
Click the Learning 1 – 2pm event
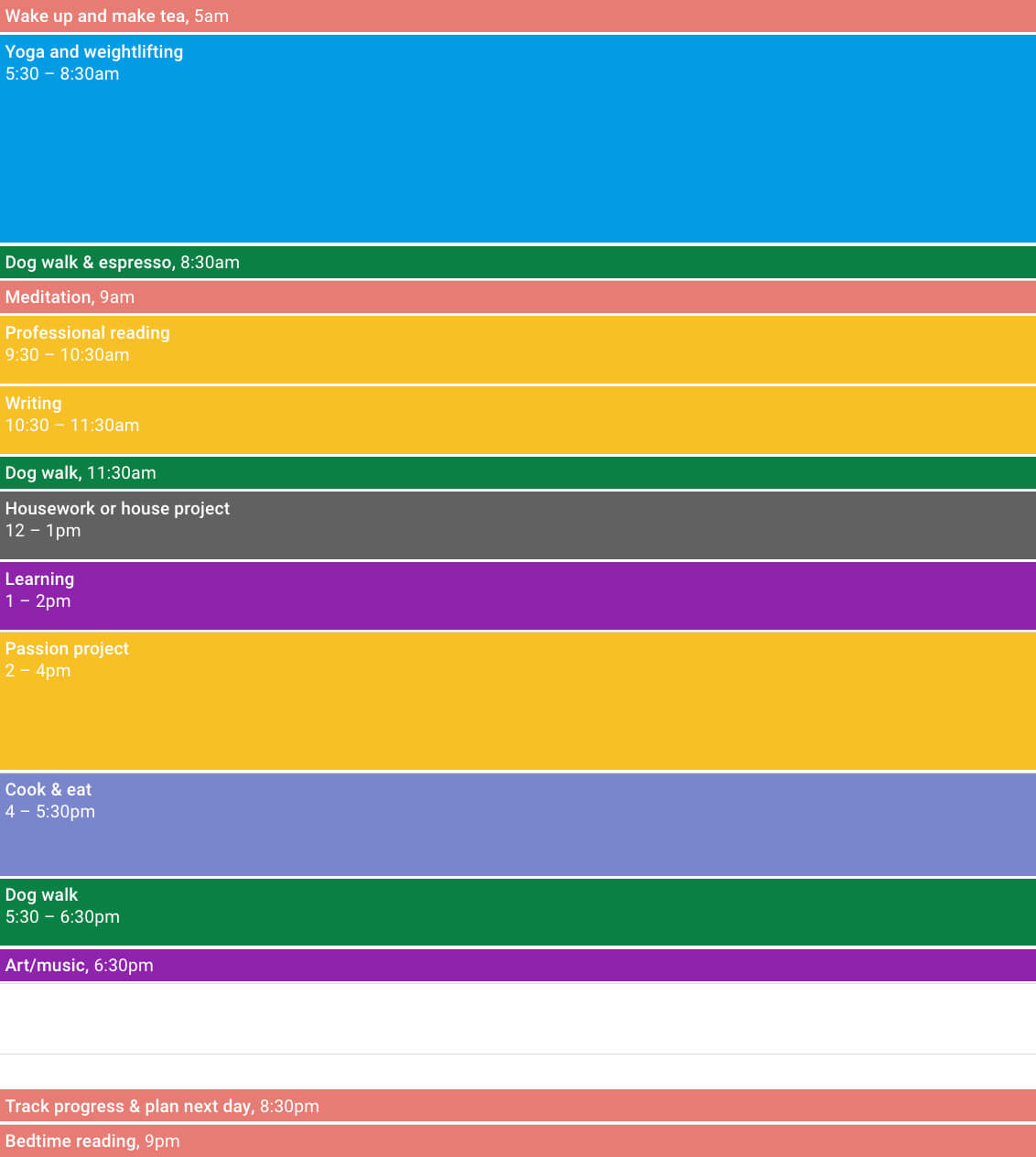[x=518, y=596]
